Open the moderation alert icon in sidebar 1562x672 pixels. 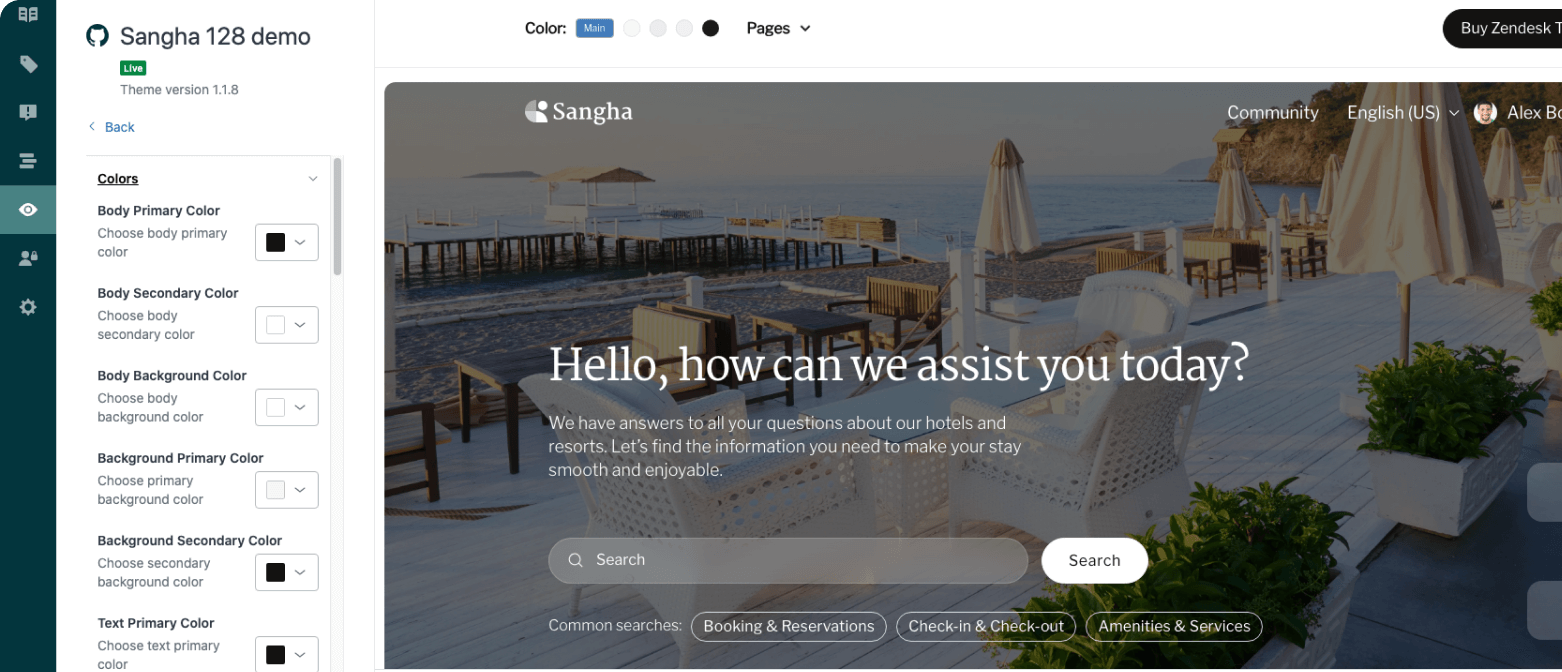pos(28,113)
